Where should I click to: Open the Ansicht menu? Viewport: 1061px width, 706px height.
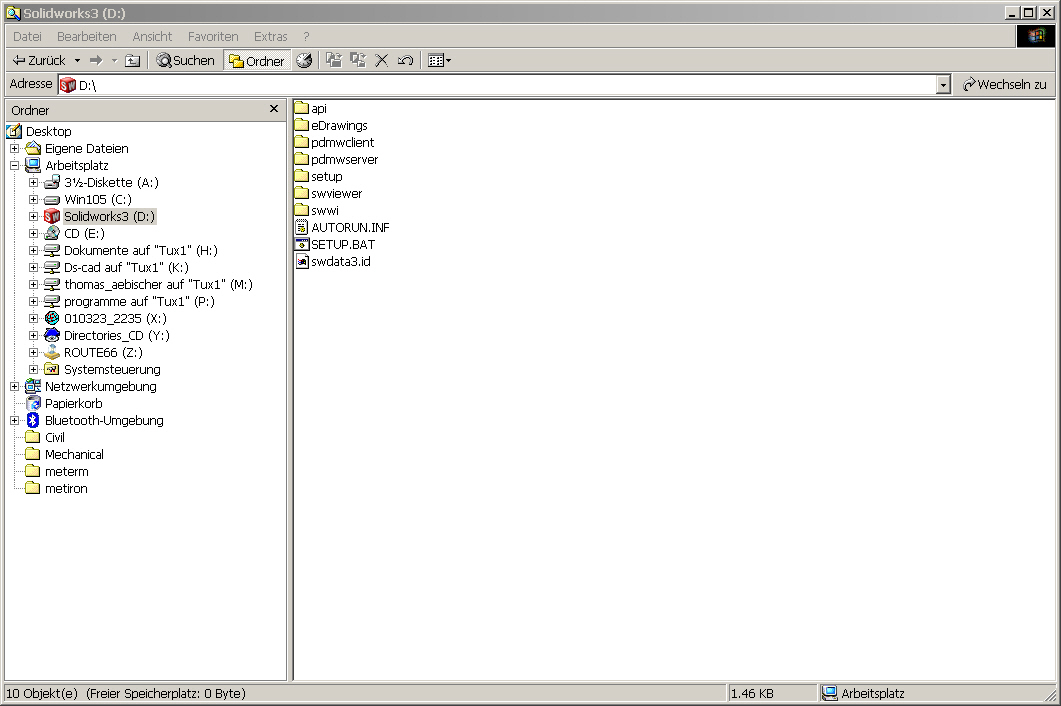point(152,36)
